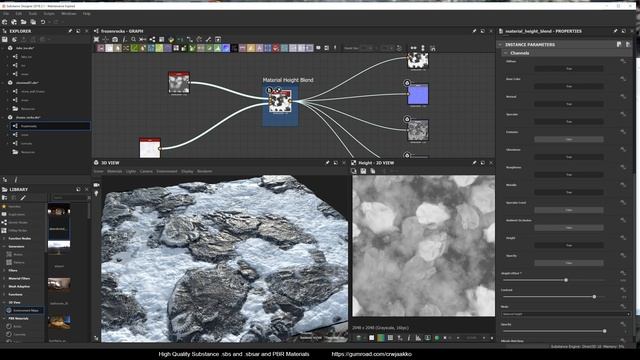Expand the Filters category in Library
The height and width of the screenshot is (360, 640).
(4, 270)
